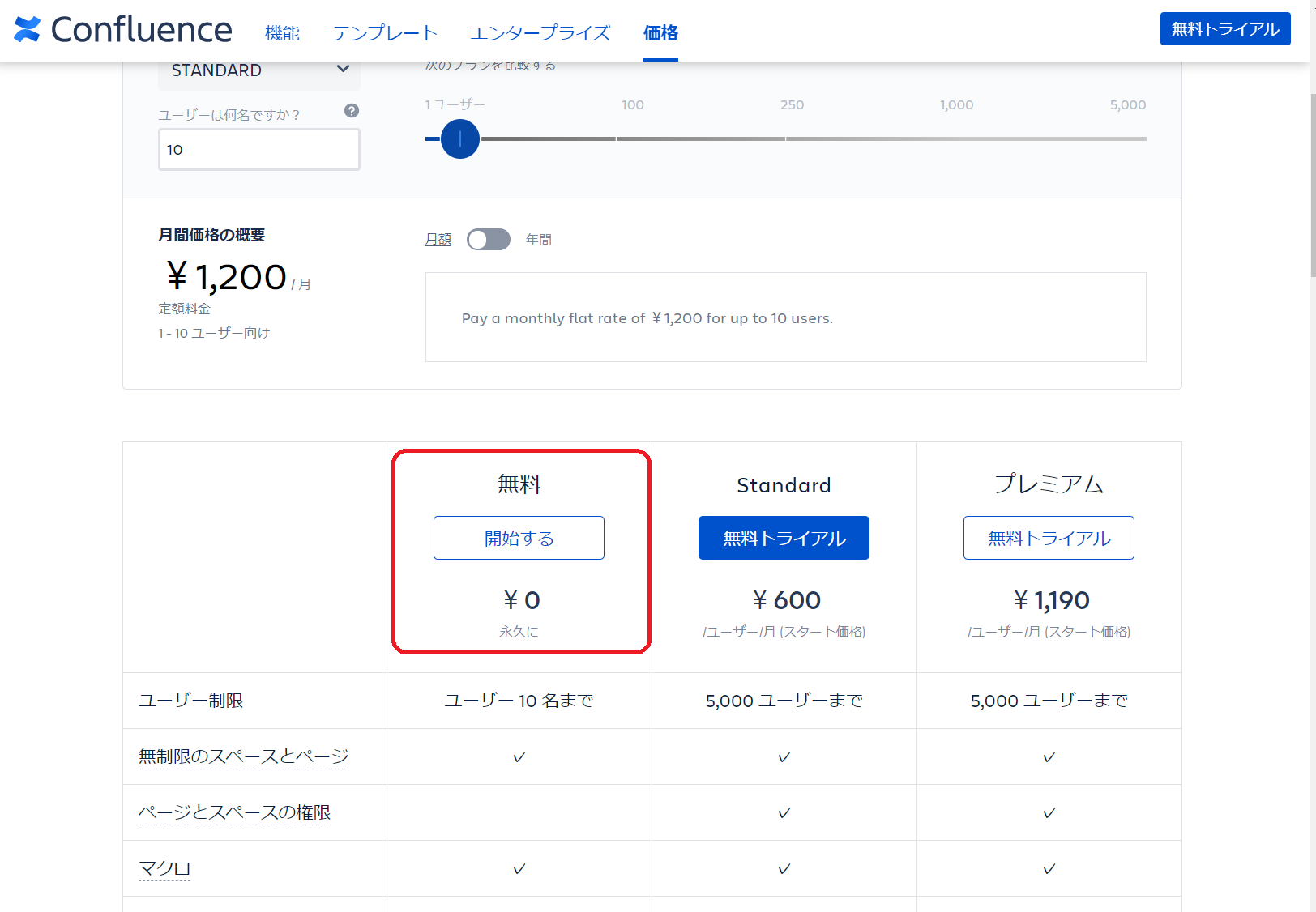Expand the STANDARD plan dropdown

259,70
